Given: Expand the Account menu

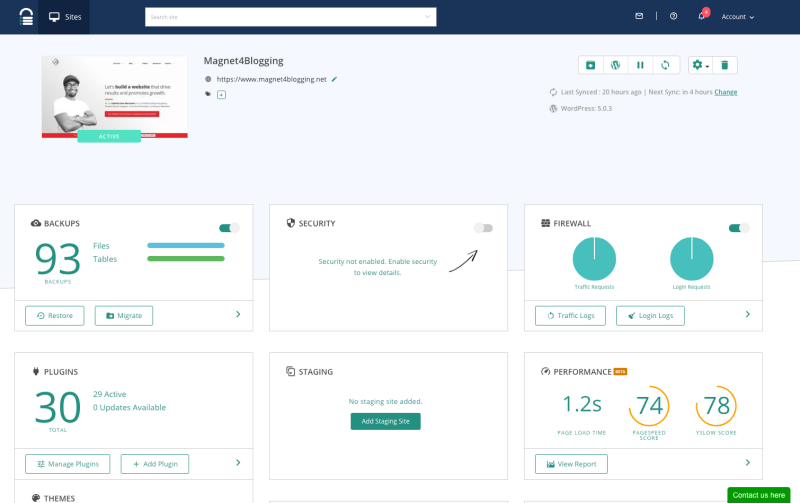Looking at the screenshot, I should pyautogui.click(x=737, y=17).
